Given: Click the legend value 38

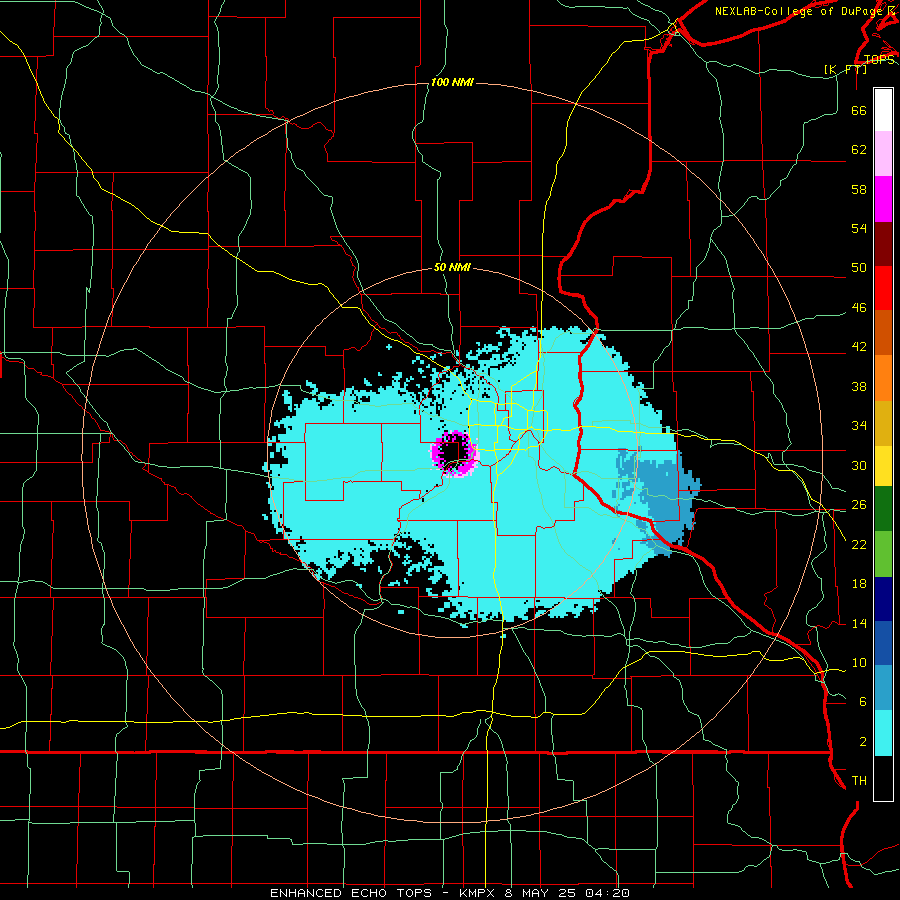Looking at the screenshot, I should coord(859,386).
